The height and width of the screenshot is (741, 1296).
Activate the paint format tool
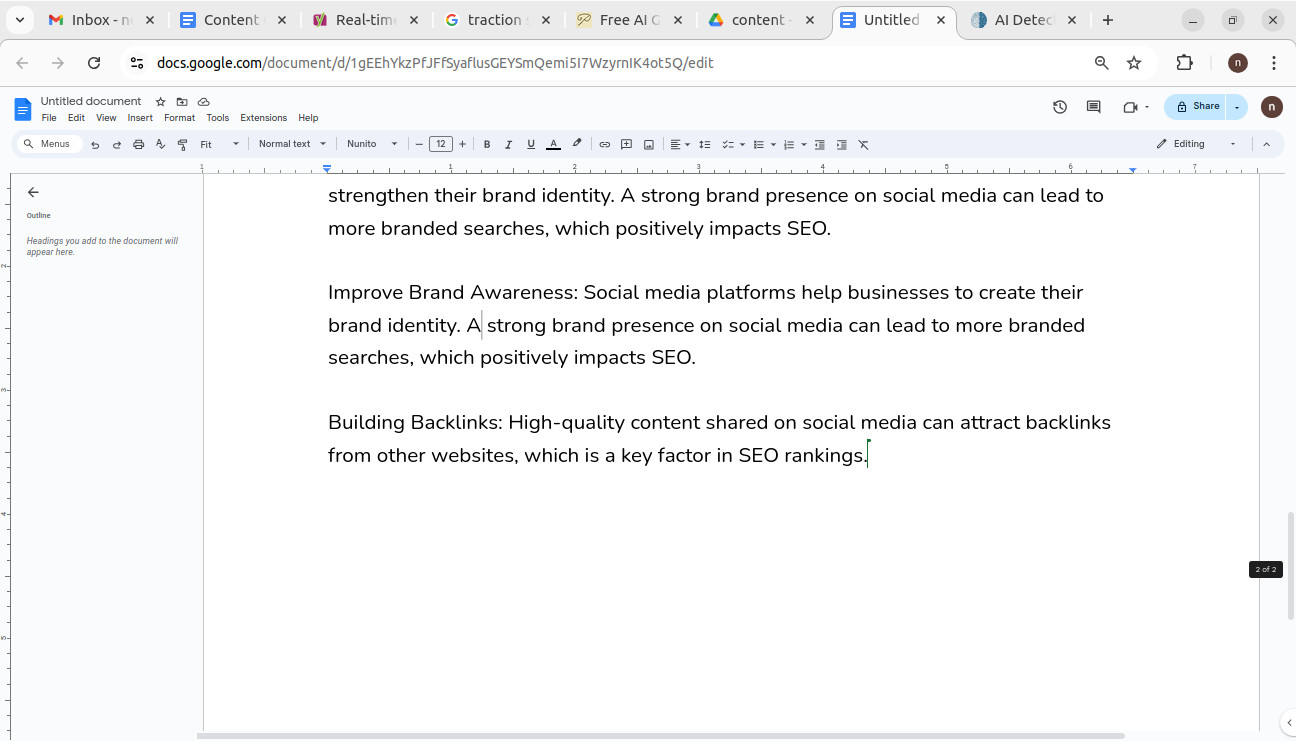coord(182,145)
